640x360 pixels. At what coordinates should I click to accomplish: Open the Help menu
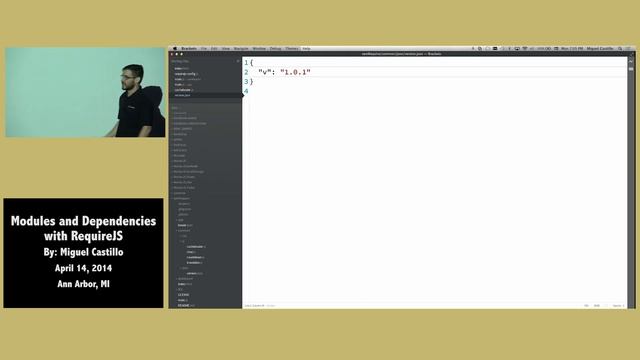(x=306, y=49)
